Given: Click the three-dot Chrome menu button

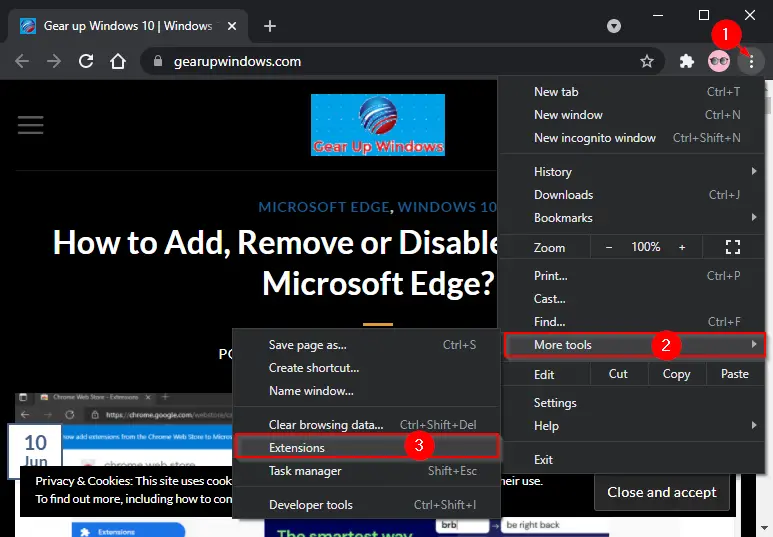Looking at the screenshot, I should [751, 62].
